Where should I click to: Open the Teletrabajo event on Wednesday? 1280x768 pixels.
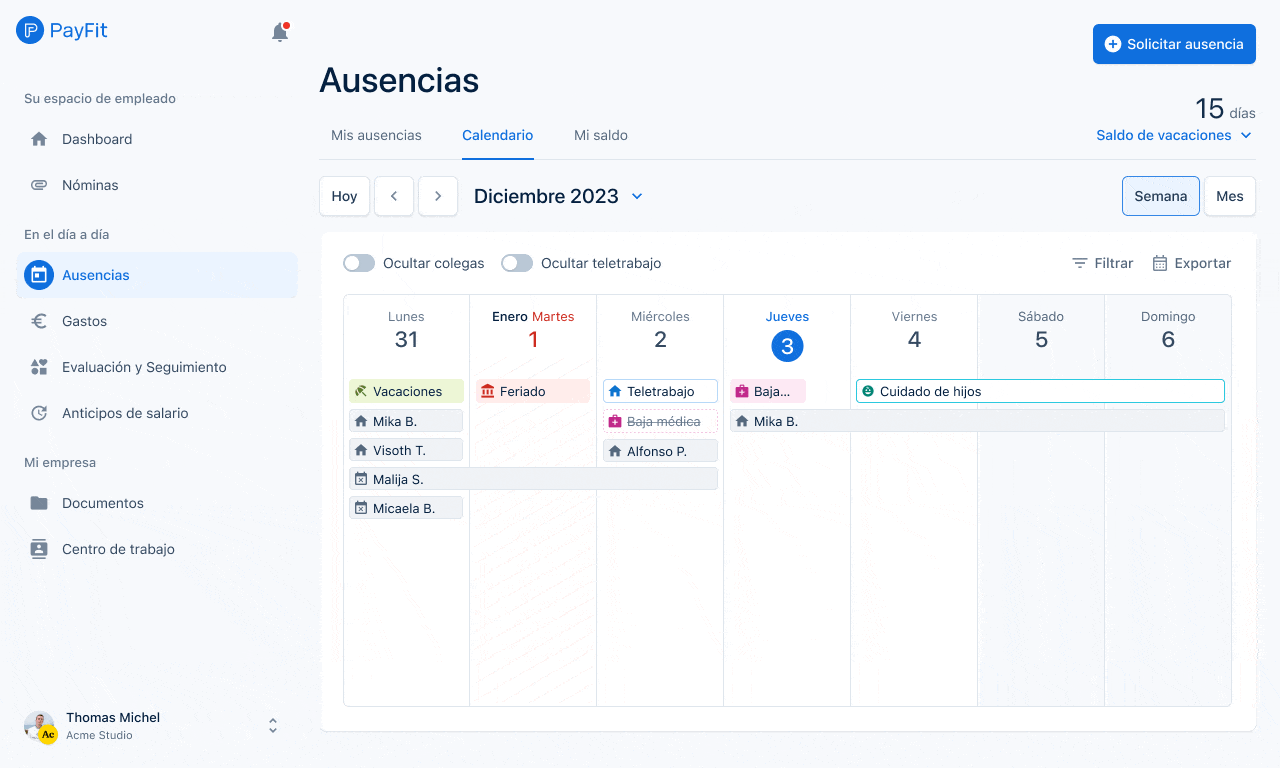tap(660, 391)
